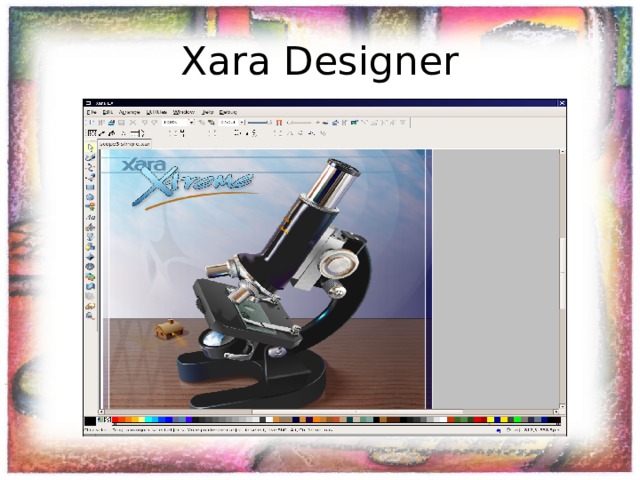
Task: Select the Shadow tool
Action: click(91, 247)
